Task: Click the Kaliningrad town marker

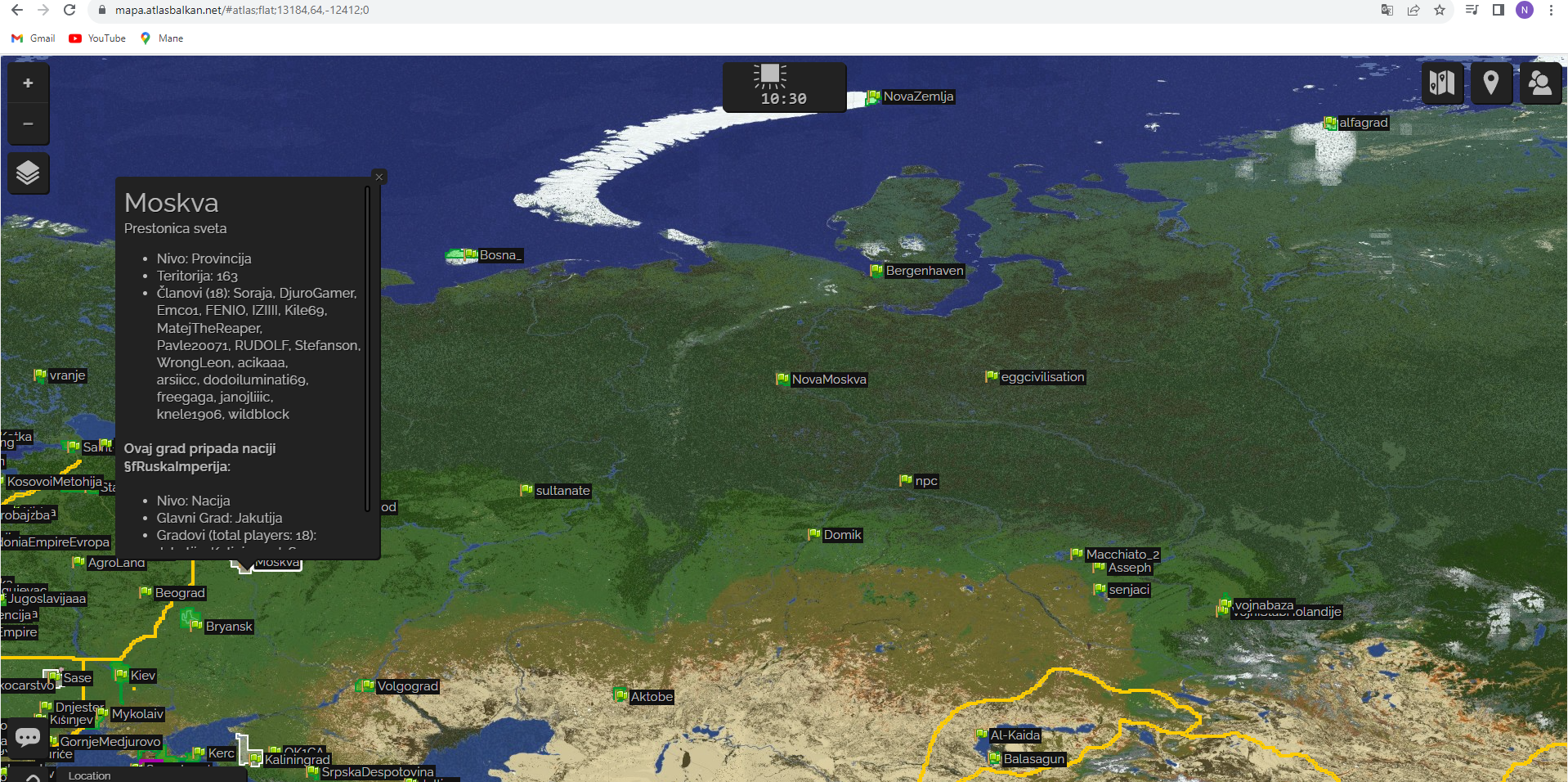Action: click(x=255, y=760)
